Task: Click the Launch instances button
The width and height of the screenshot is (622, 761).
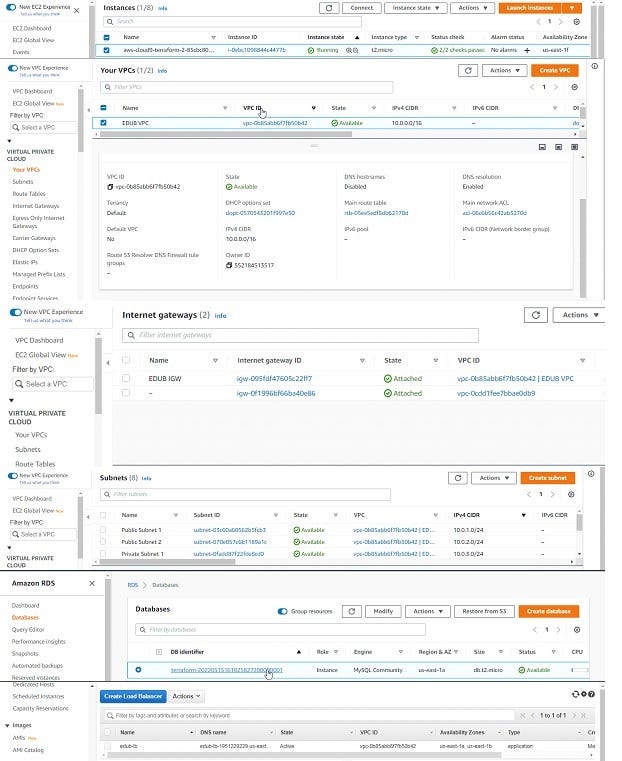Action: pyautogui.click(x=529, y=8)
